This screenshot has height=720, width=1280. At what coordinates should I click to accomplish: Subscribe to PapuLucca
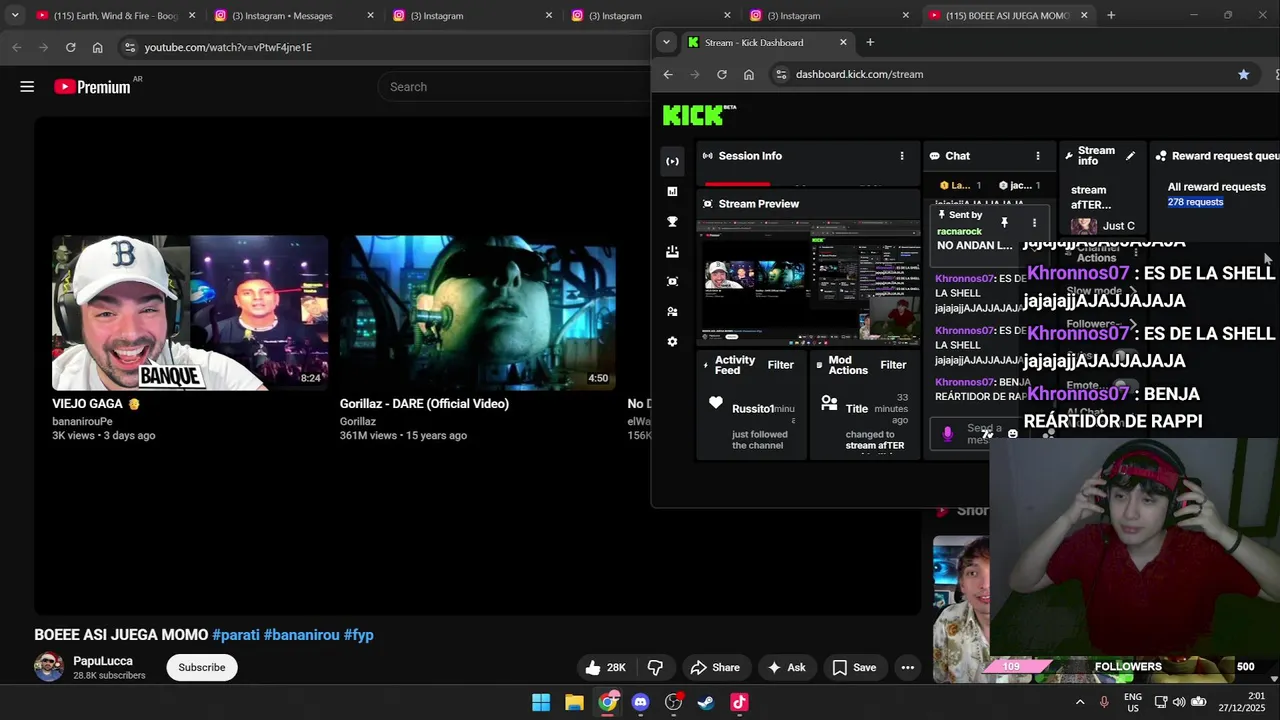click(x=202, y=667)
